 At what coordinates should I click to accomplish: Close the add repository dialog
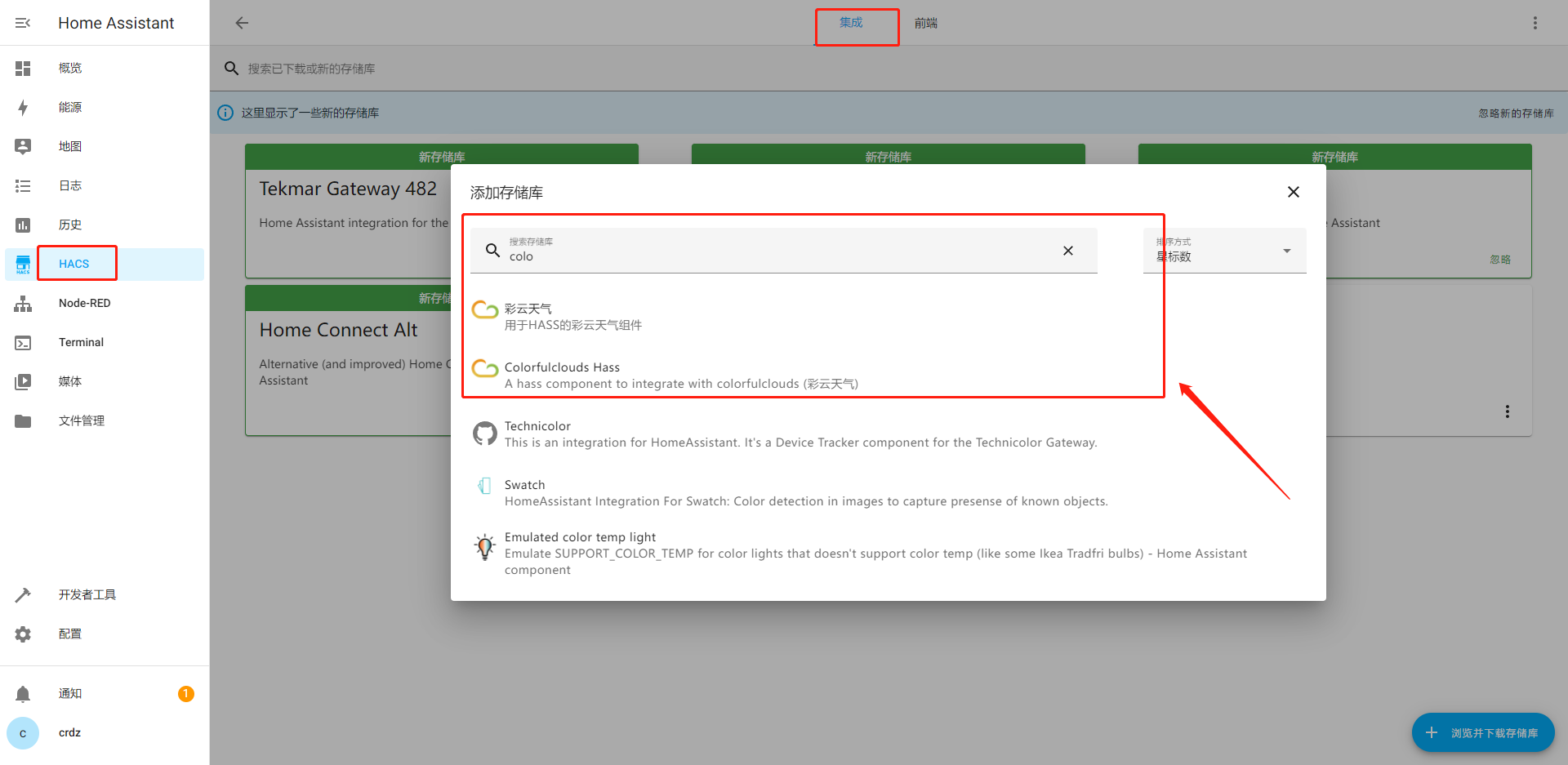(1293, 192)
